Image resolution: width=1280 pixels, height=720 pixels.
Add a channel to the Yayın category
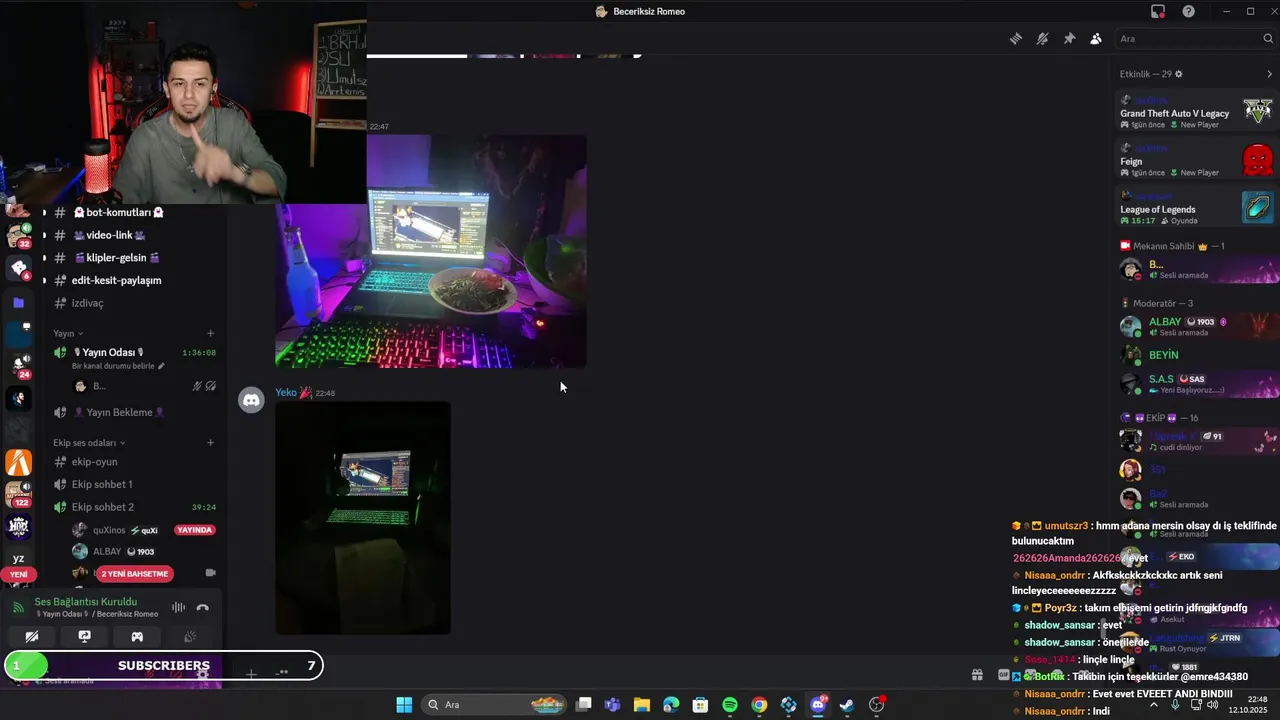pos(210,333)
